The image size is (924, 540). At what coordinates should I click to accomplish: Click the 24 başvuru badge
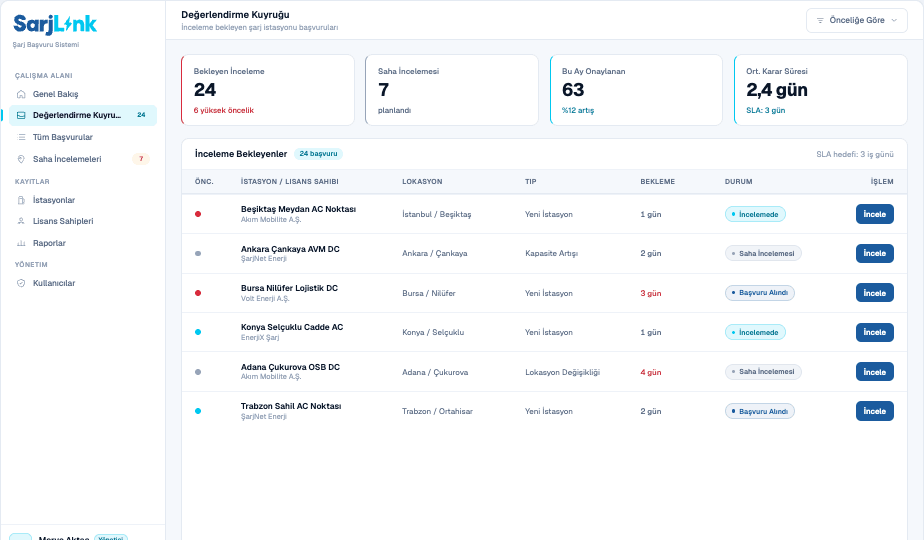click(x=318, y=154)
